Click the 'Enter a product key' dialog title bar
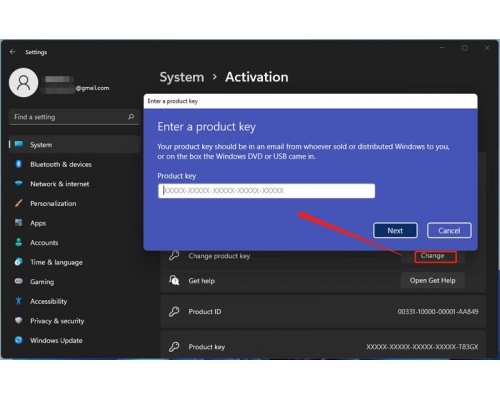 [310, 101]
